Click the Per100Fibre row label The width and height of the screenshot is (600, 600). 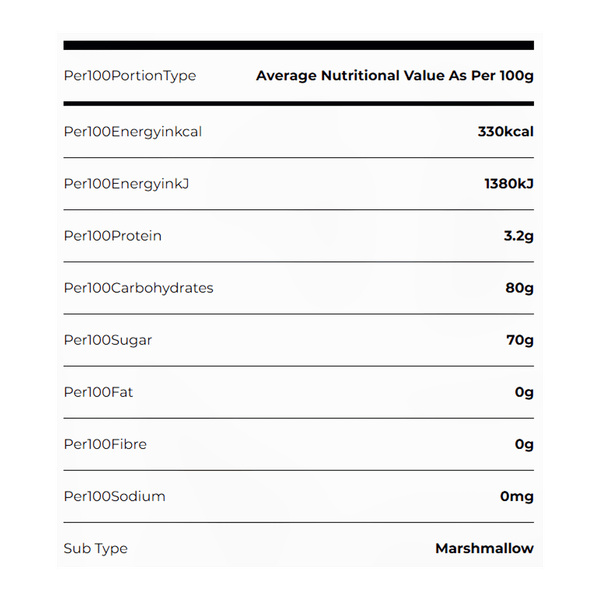[105, 444]
